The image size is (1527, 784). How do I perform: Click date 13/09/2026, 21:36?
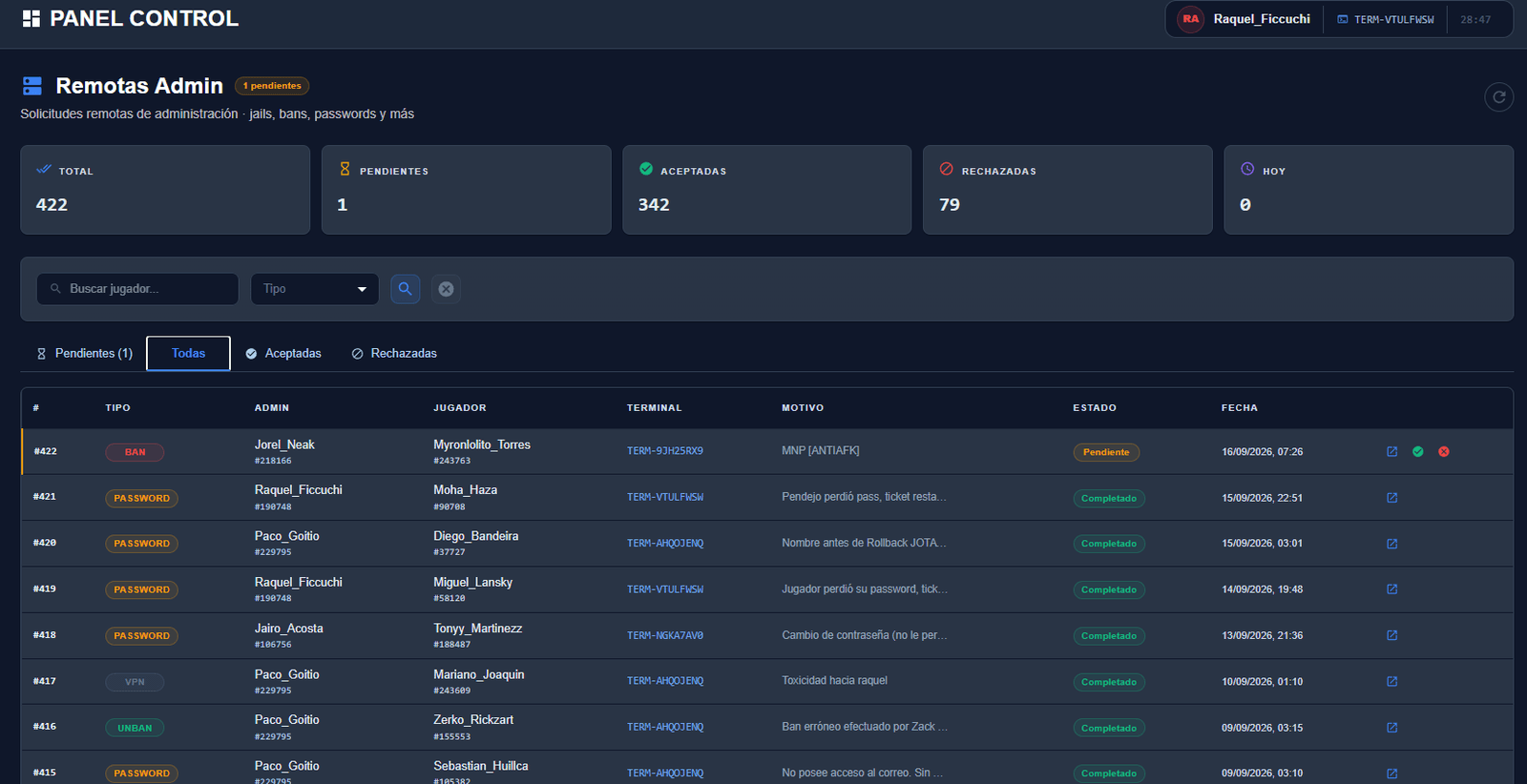pyautogui.click(x=1263, y=635)
